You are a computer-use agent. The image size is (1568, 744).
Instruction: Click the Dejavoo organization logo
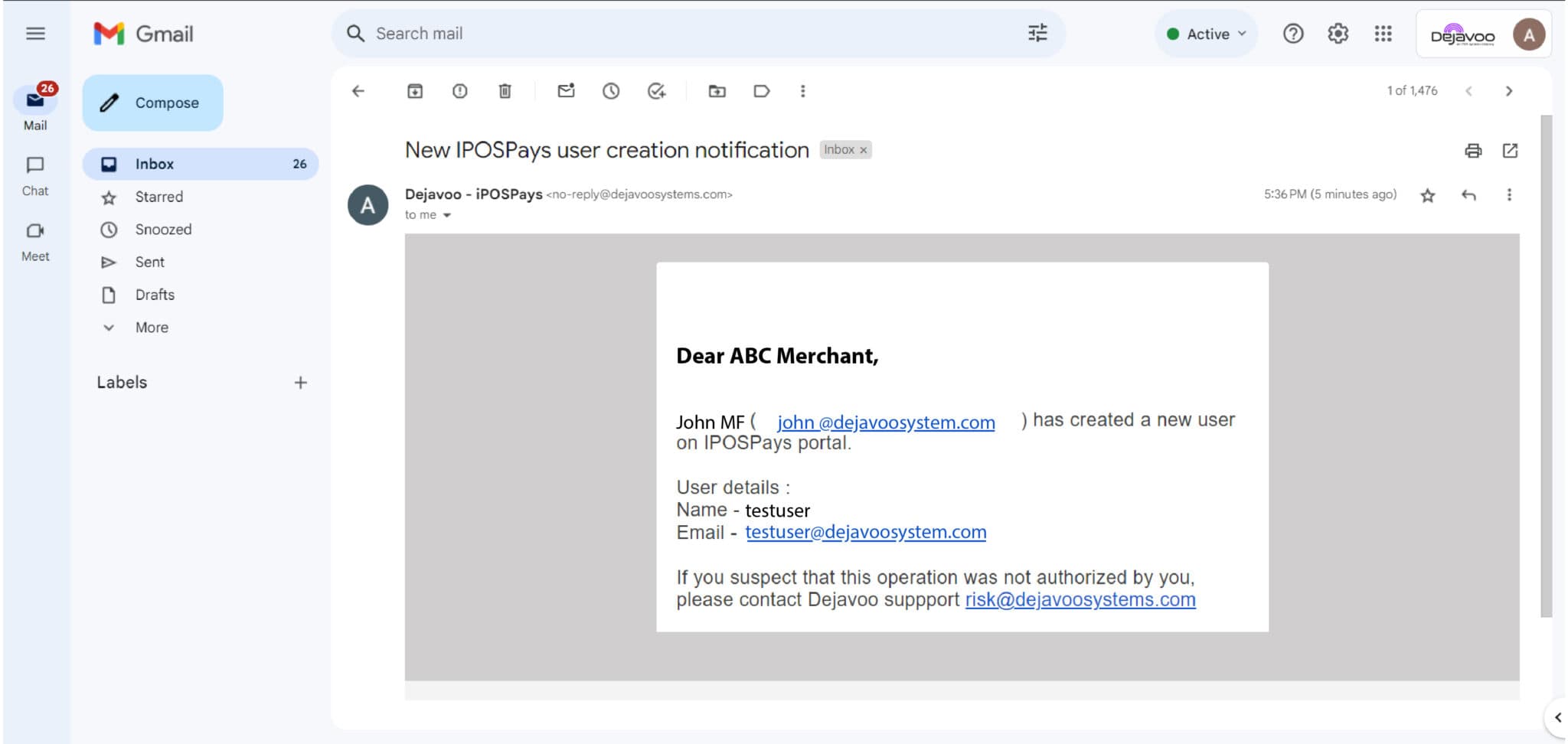(x=1462, y=34)
